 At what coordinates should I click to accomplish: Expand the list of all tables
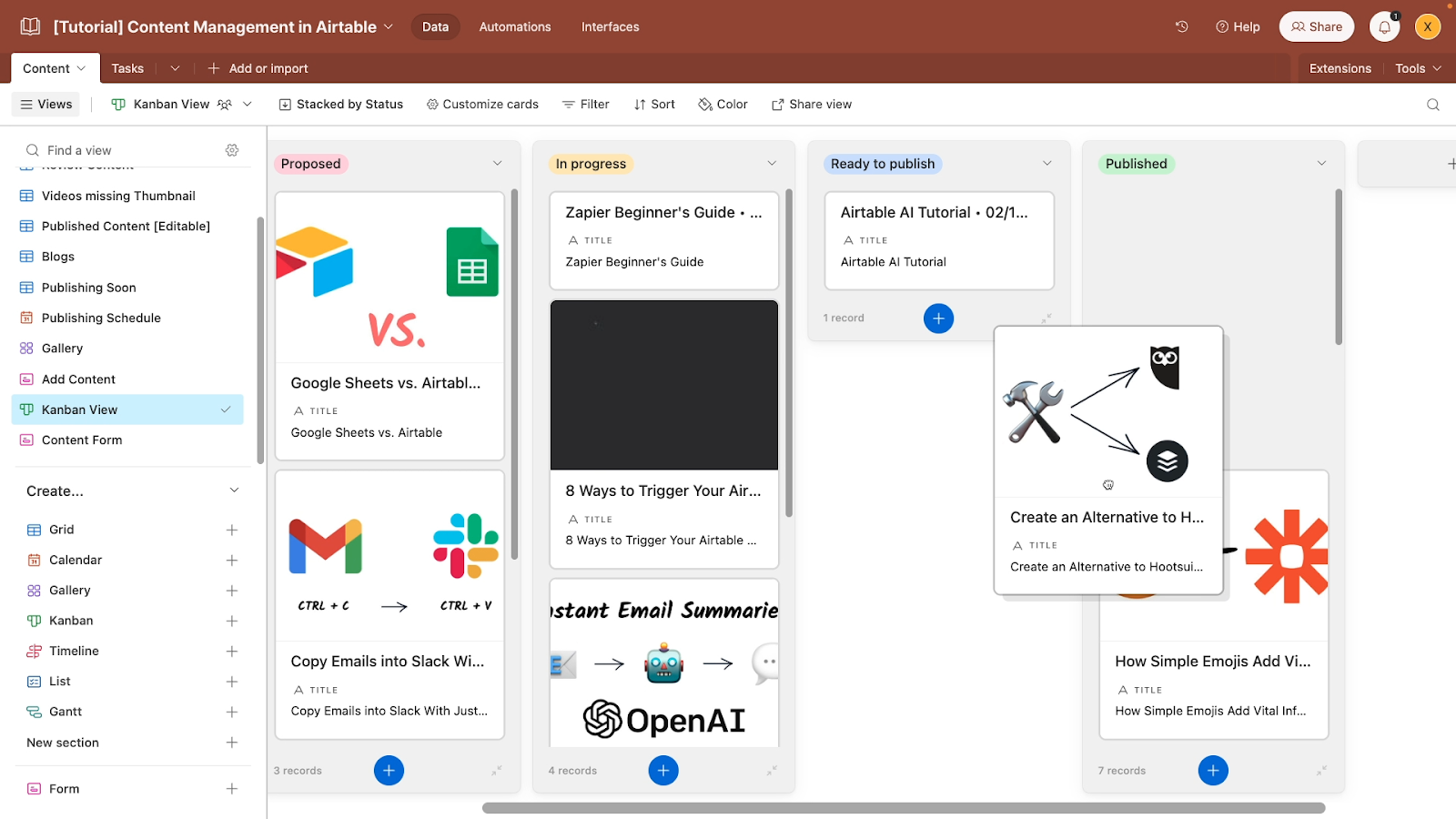[x=175, y=68]
